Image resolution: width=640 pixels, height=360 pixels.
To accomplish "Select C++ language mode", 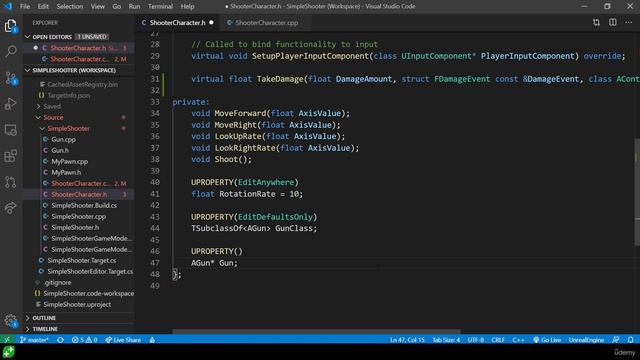I will tap(518, 340).
